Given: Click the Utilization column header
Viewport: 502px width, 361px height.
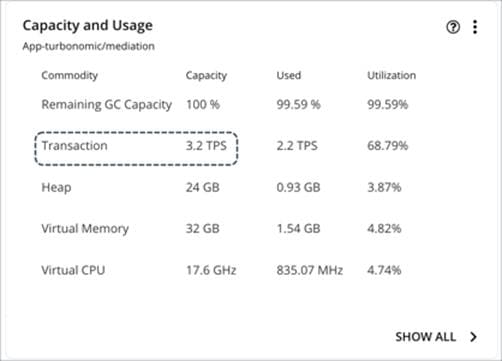Looking at the screenshot, I should point(391,76).
